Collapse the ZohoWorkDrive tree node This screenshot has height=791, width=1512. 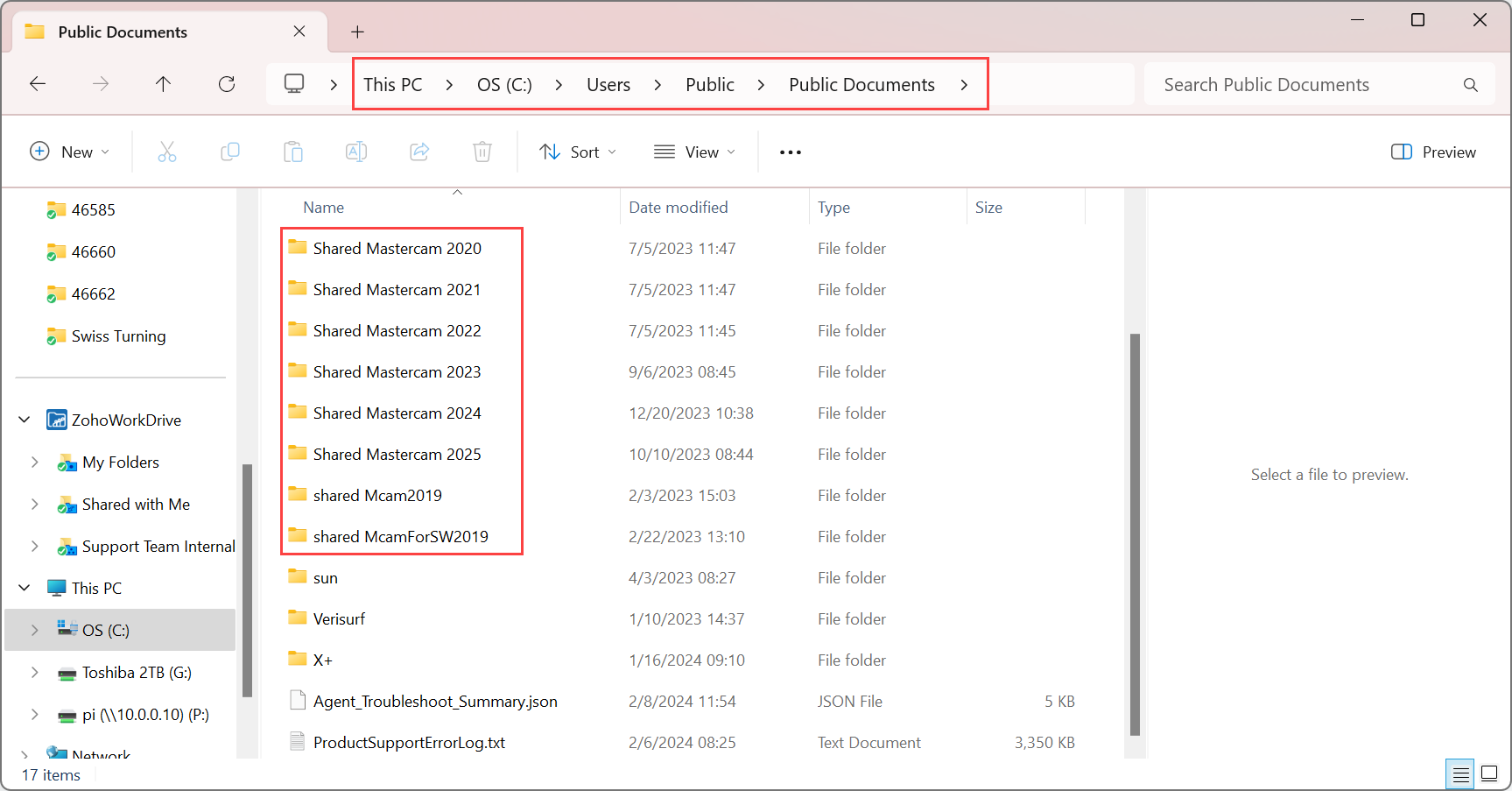(25, 420)
